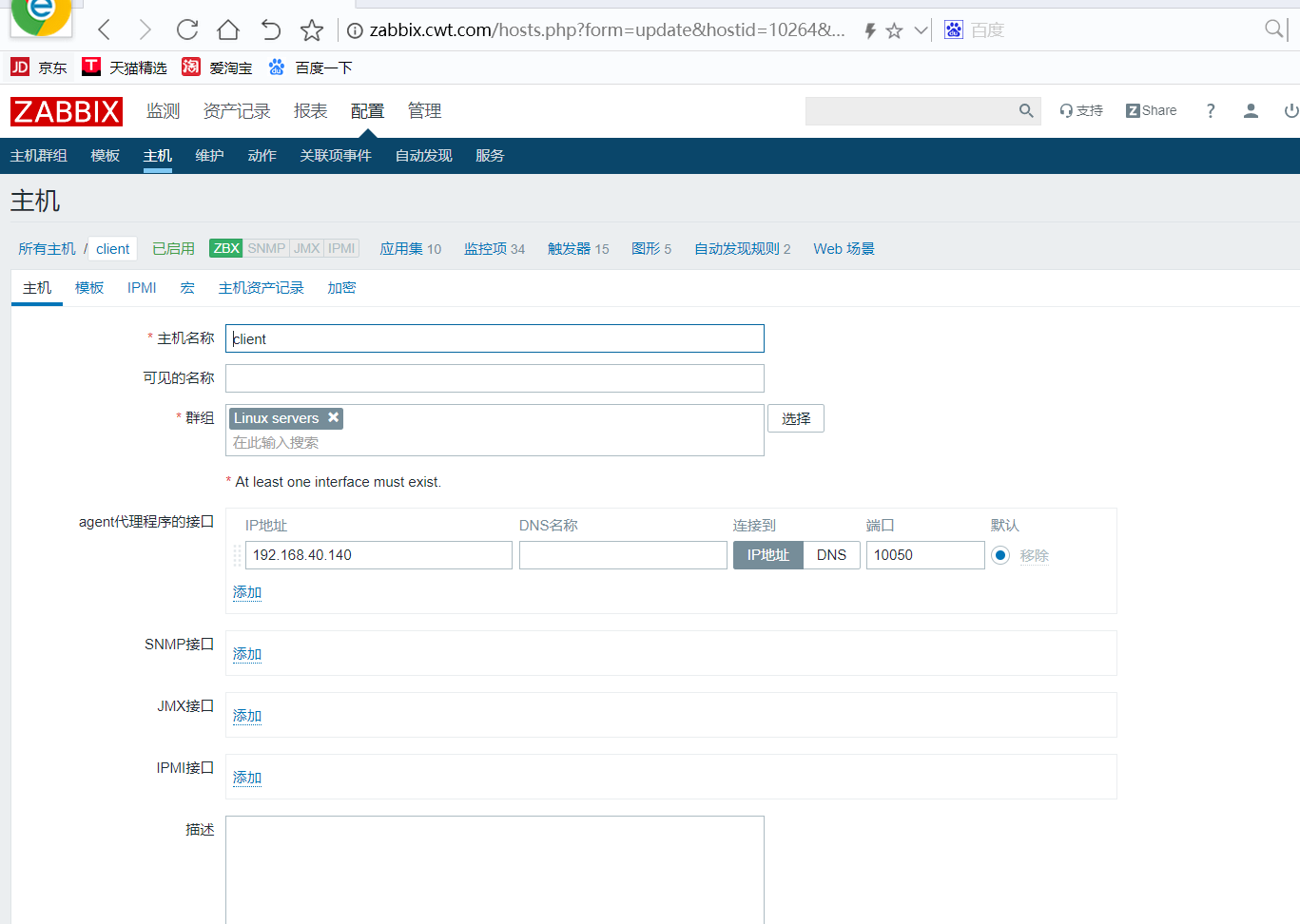The height and width of the screenshot is (924, 1300).
Task: Switch to the IPMI form tab
Action: [142, 288]
